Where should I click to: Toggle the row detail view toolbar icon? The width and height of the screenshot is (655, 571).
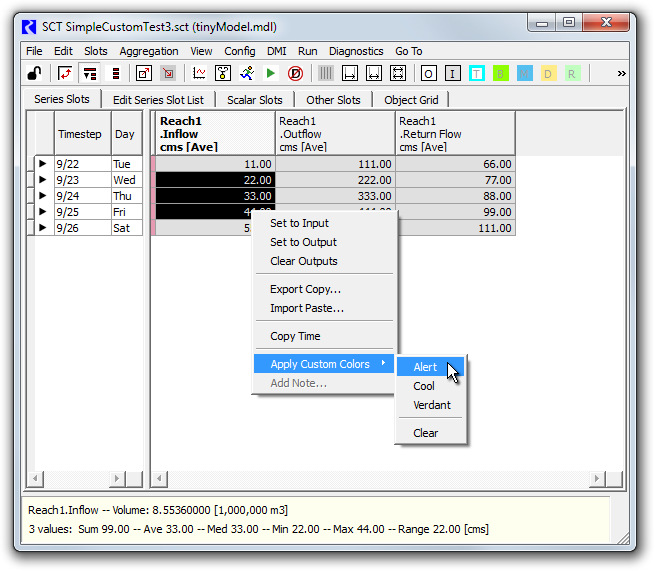coord(90,74)
